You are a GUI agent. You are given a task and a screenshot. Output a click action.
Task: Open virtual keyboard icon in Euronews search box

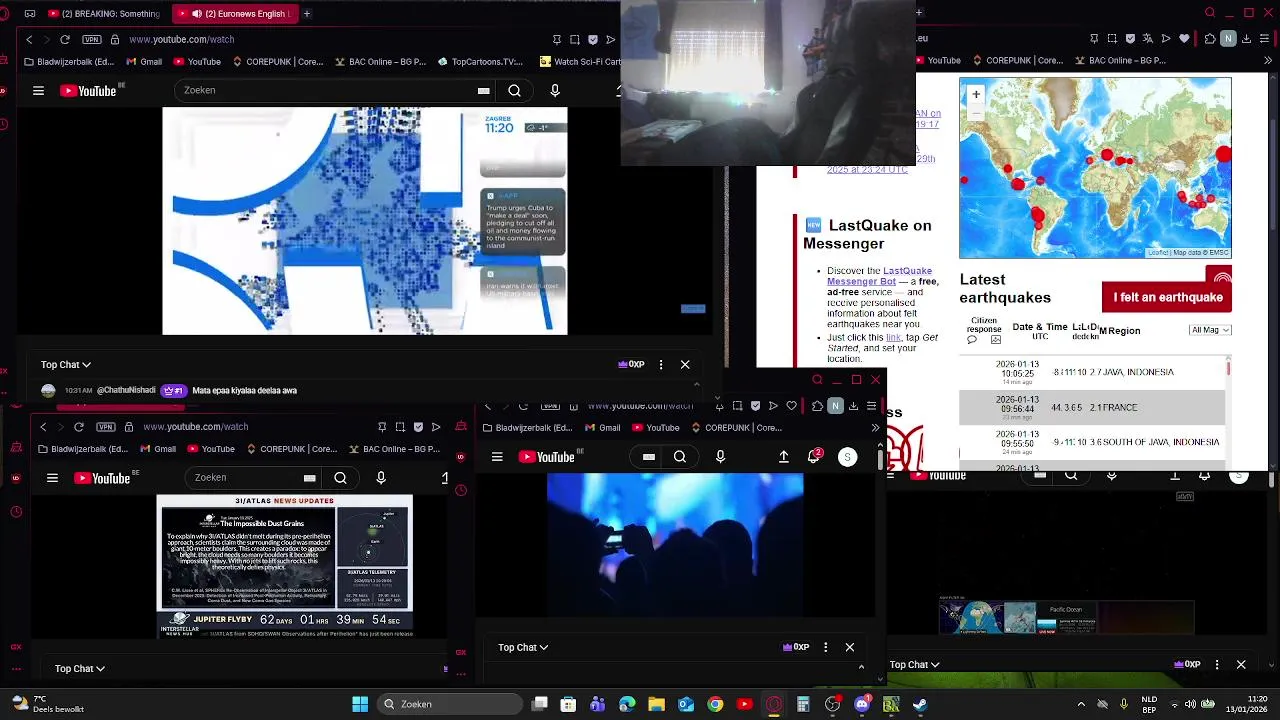coord(484,90)
